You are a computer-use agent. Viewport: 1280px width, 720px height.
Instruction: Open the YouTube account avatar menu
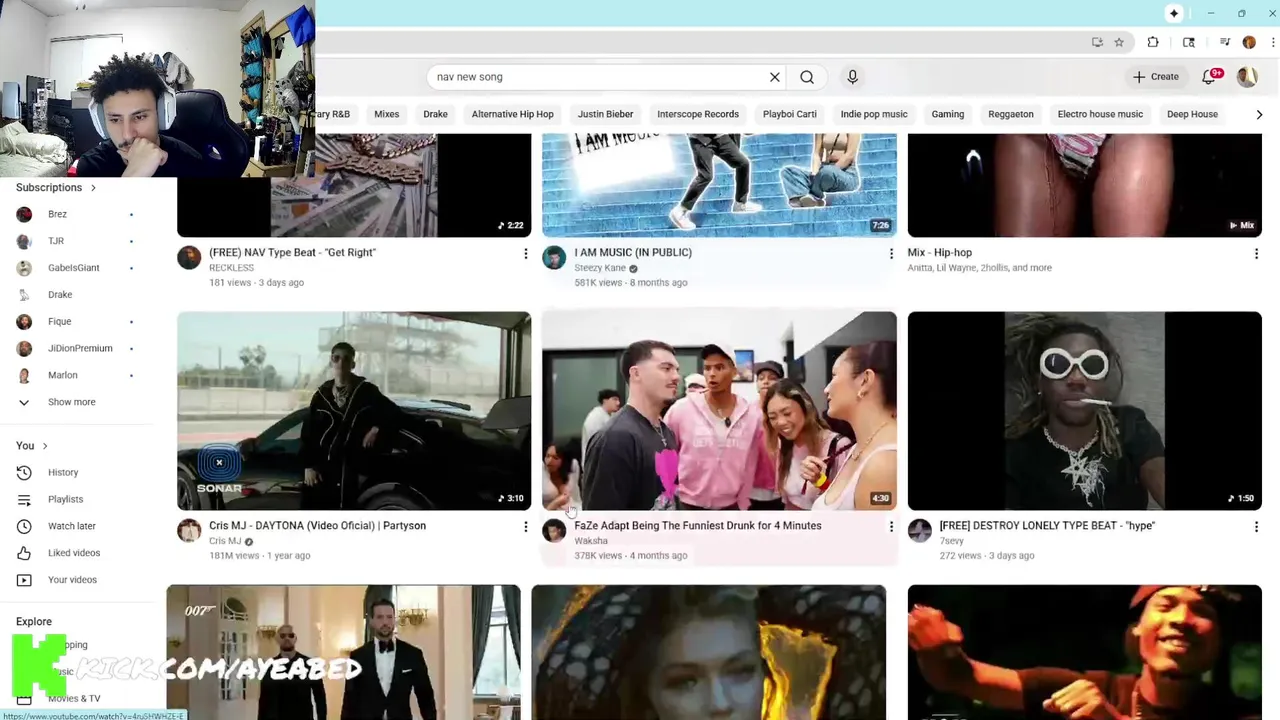(x=1247, y=76)
